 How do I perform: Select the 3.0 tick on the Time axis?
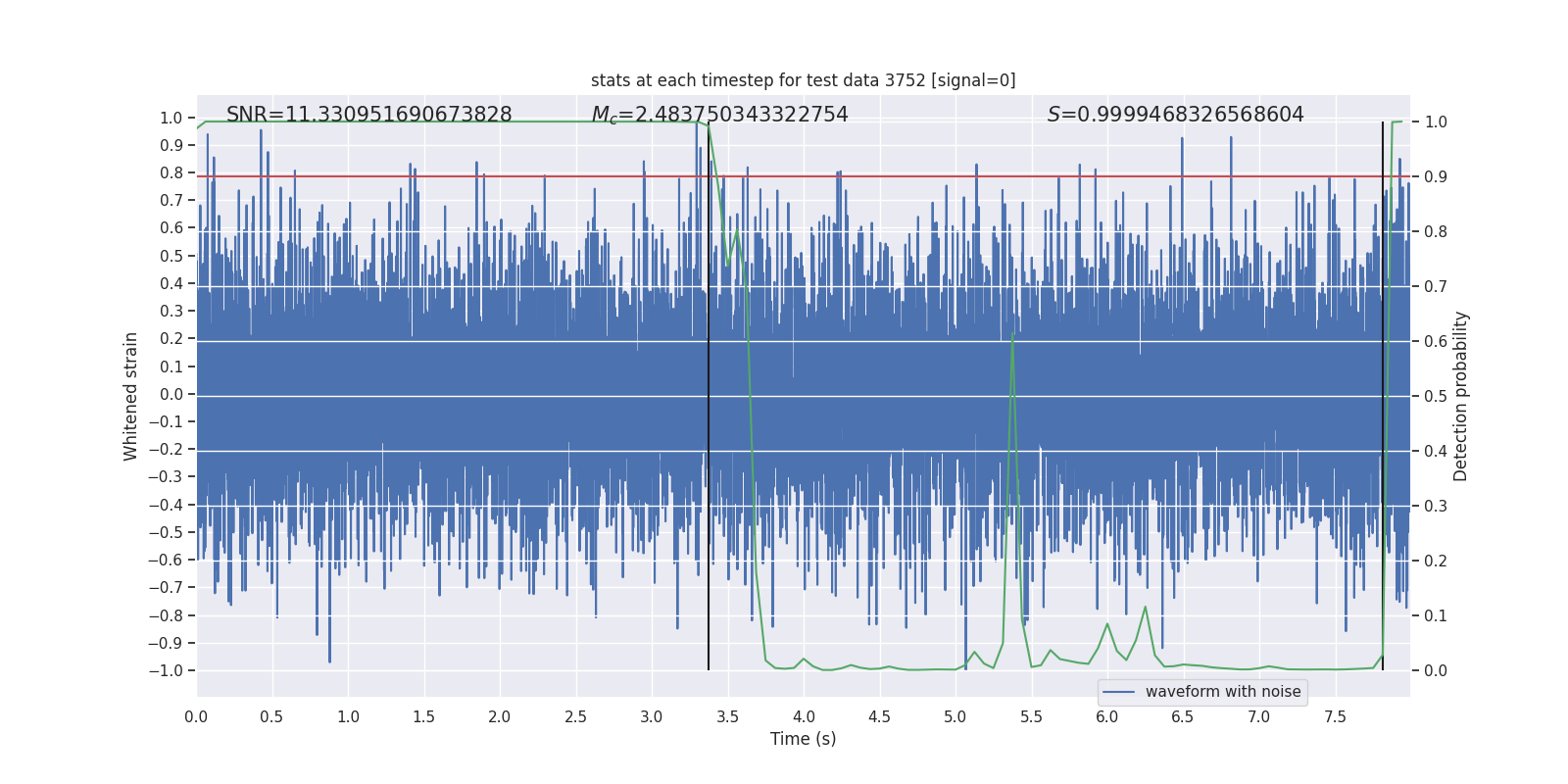652,716
